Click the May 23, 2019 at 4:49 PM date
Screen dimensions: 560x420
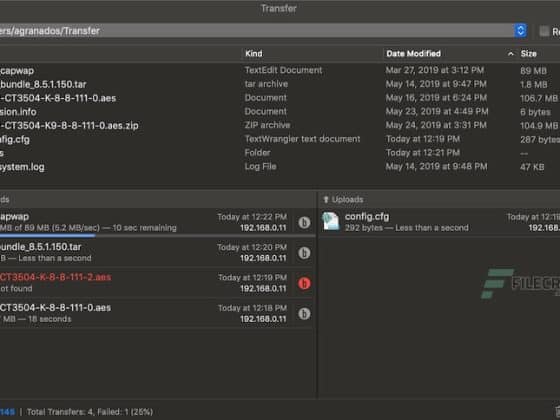[x=436, y=111]
